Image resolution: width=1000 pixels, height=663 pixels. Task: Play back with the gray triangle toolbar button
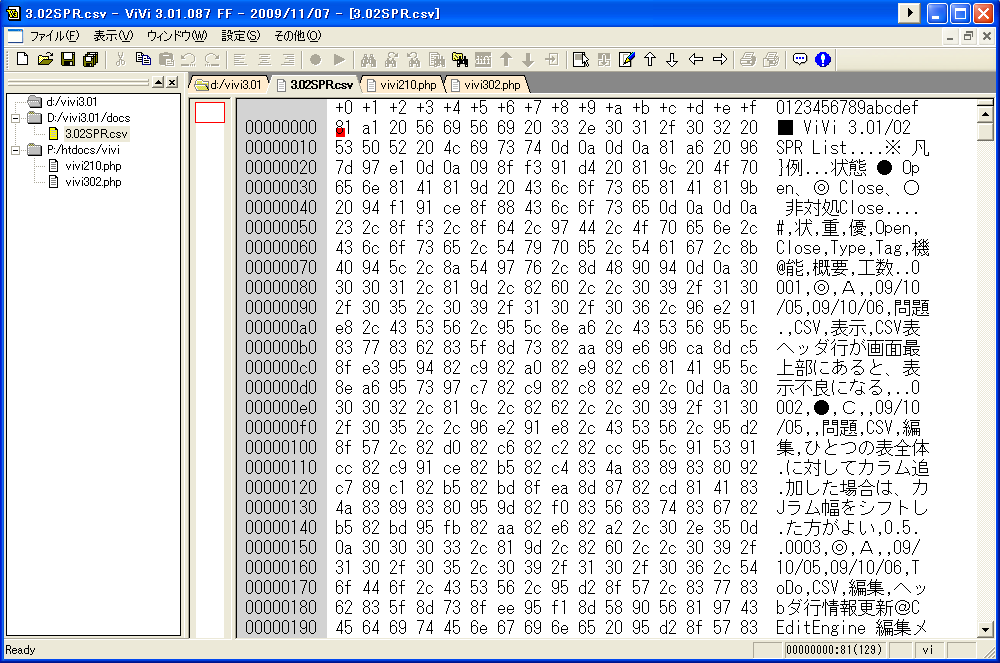(339, 59)
